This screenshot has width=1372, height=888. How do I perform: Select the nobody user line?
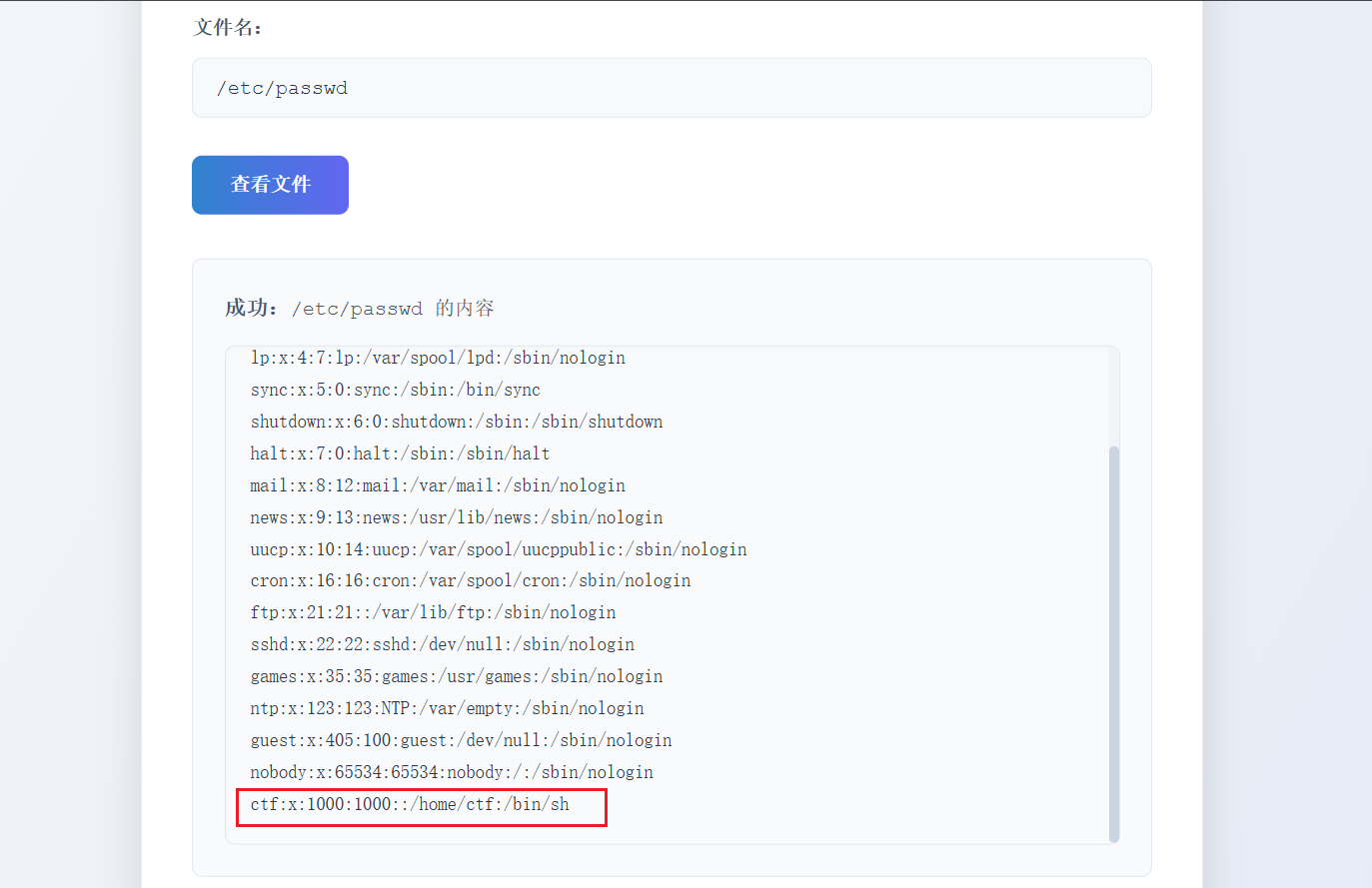coord(452,772)
